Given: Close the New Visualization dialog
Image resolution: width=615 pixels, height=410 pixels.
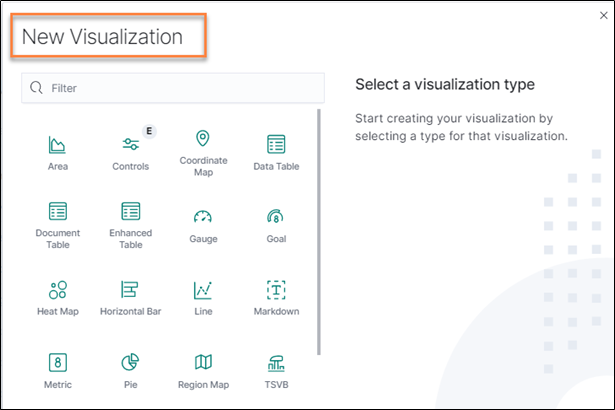Looking at the screenshot, I should pos(604,15).
